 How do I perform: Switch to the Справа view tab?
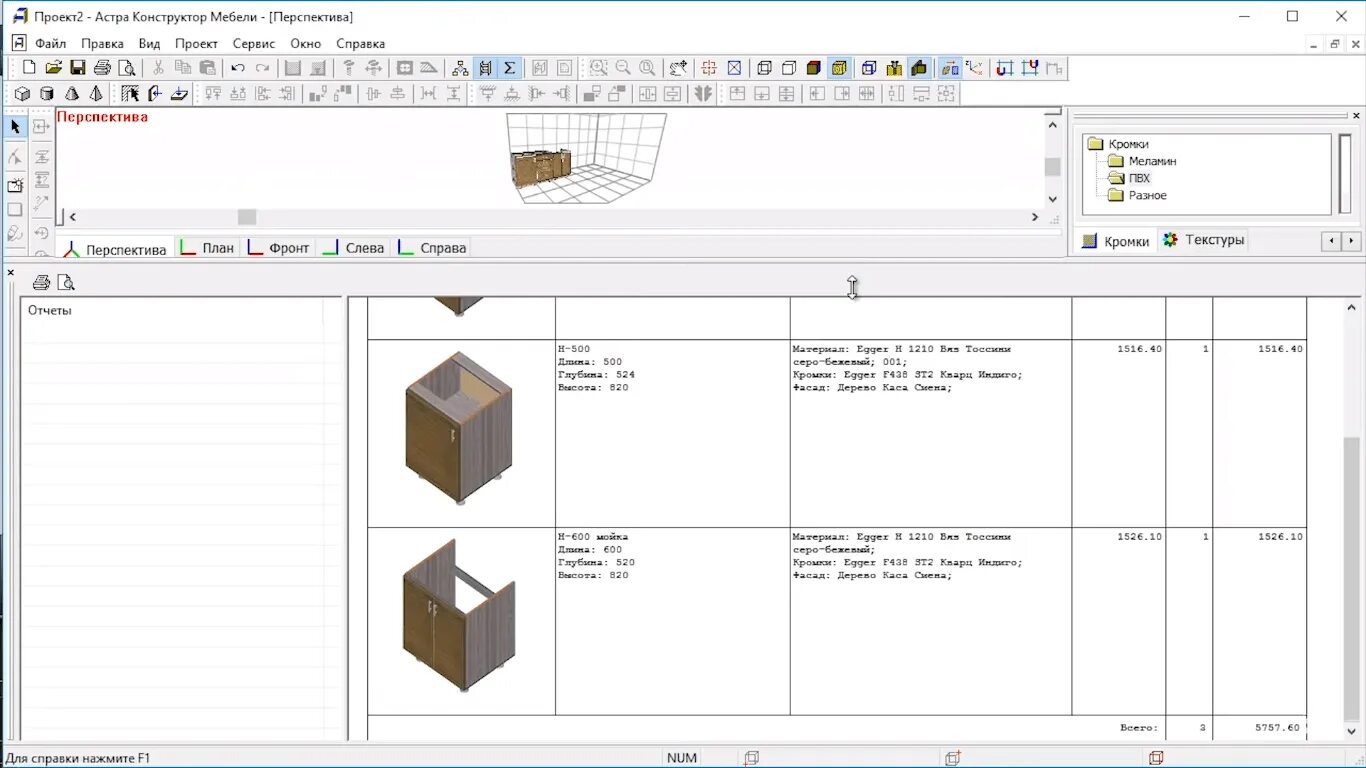(432, 248)
